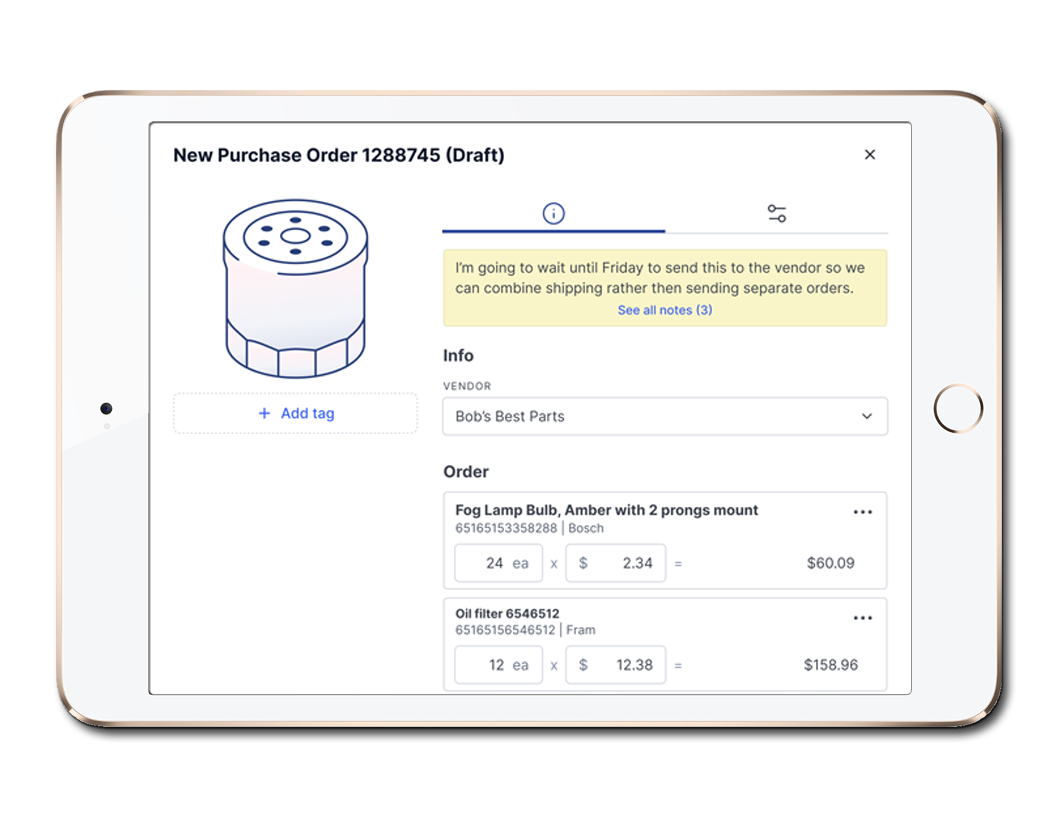Select the oil filter product illustration

coord(295,290)
